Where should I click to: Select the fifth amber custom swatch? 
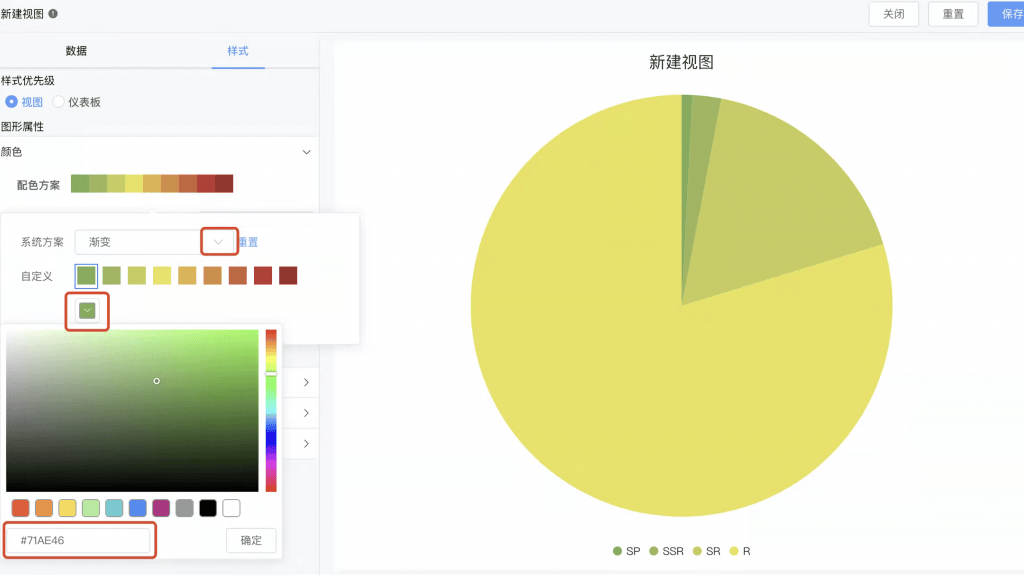tap(187, 276)
